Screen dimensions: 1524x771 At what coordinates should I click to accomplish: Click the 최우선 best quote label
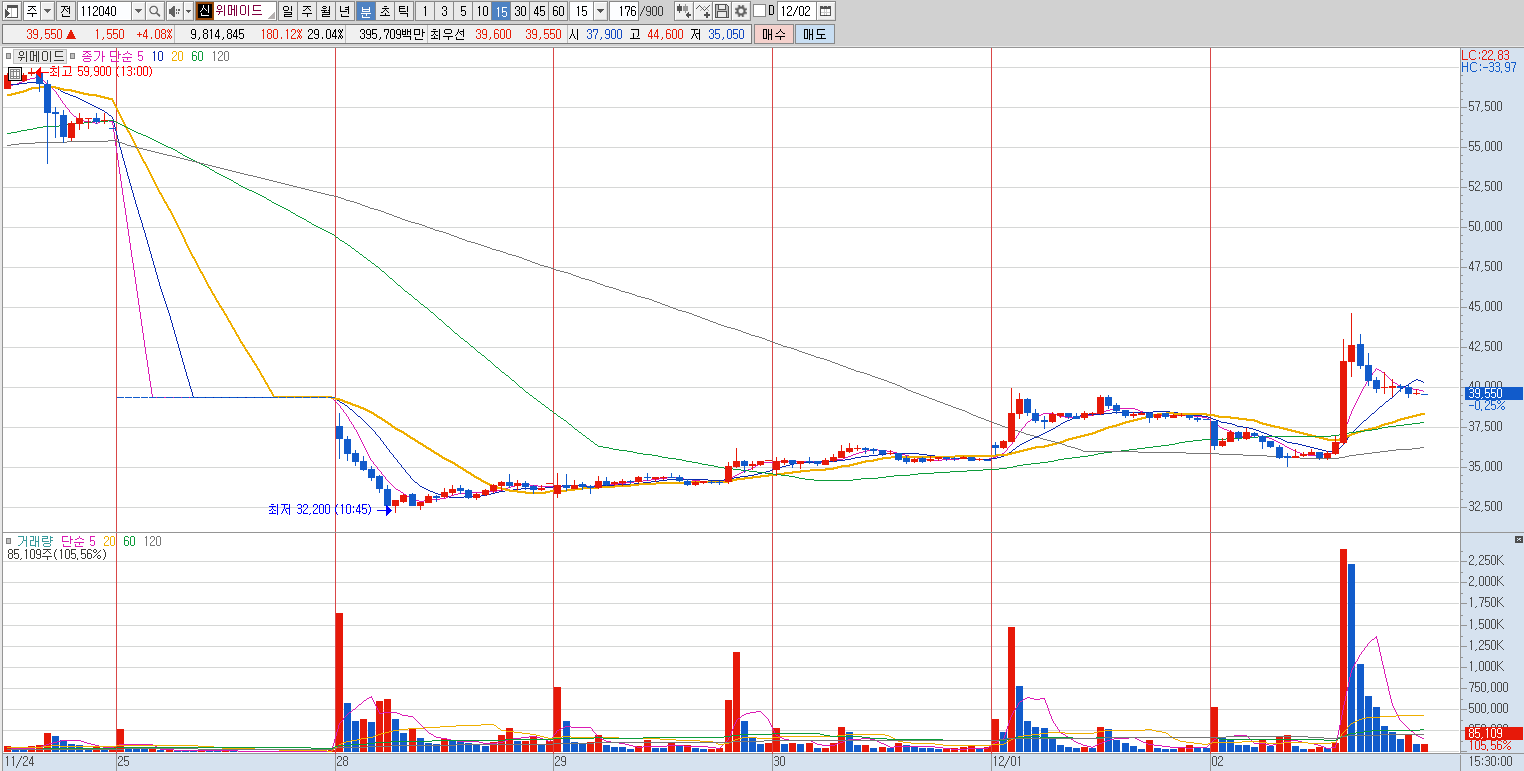pyautogui.click(x=446, y=34)
